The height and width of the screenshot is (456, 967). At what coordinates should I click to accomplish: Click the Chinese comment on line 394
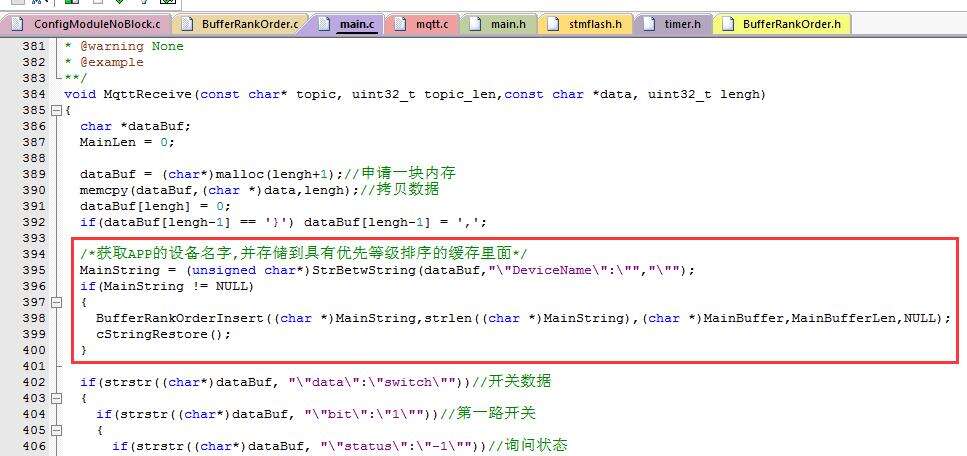[303, 254]
